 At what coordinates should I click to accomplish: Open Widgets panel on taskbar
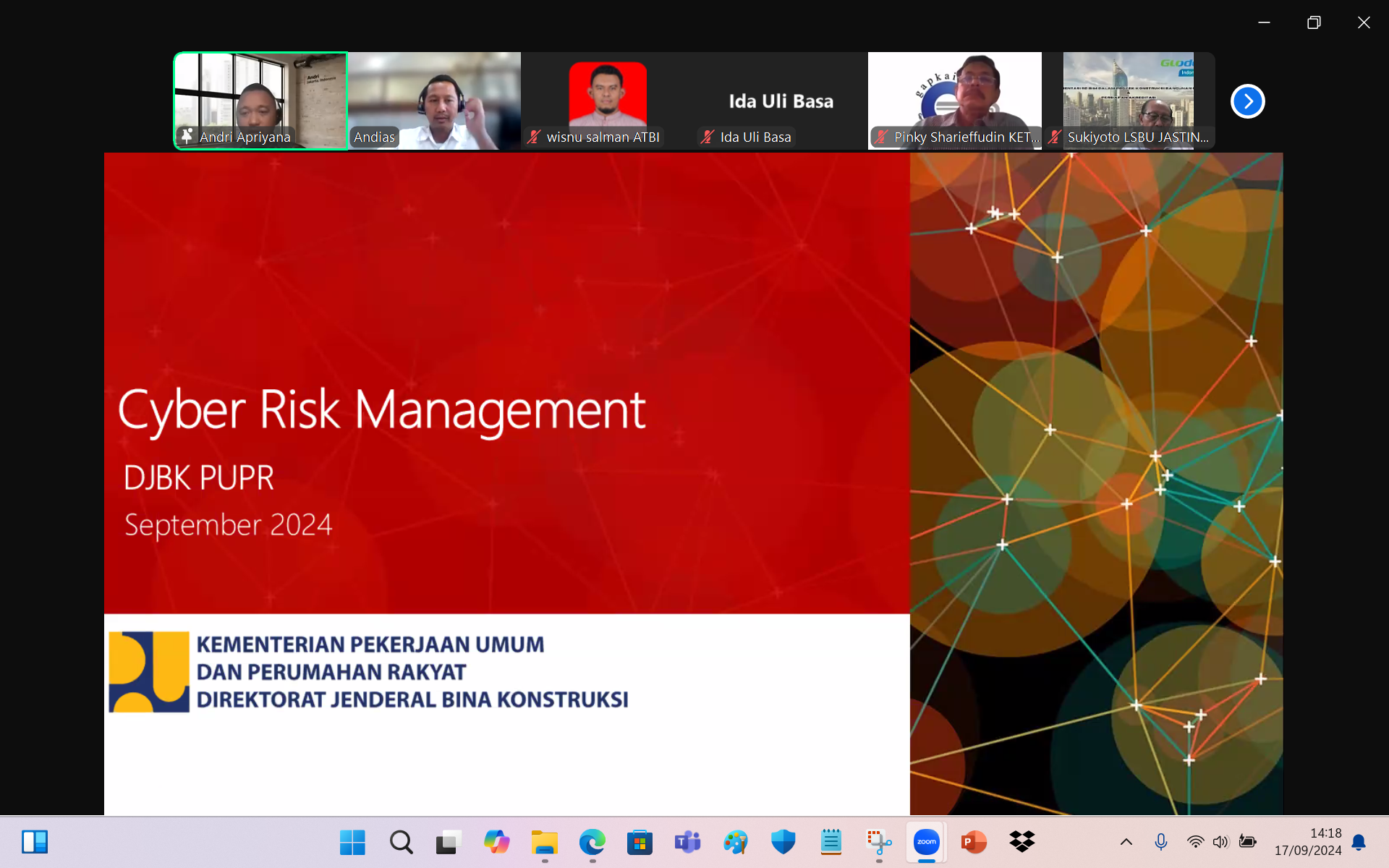click(x=35, y=842)
